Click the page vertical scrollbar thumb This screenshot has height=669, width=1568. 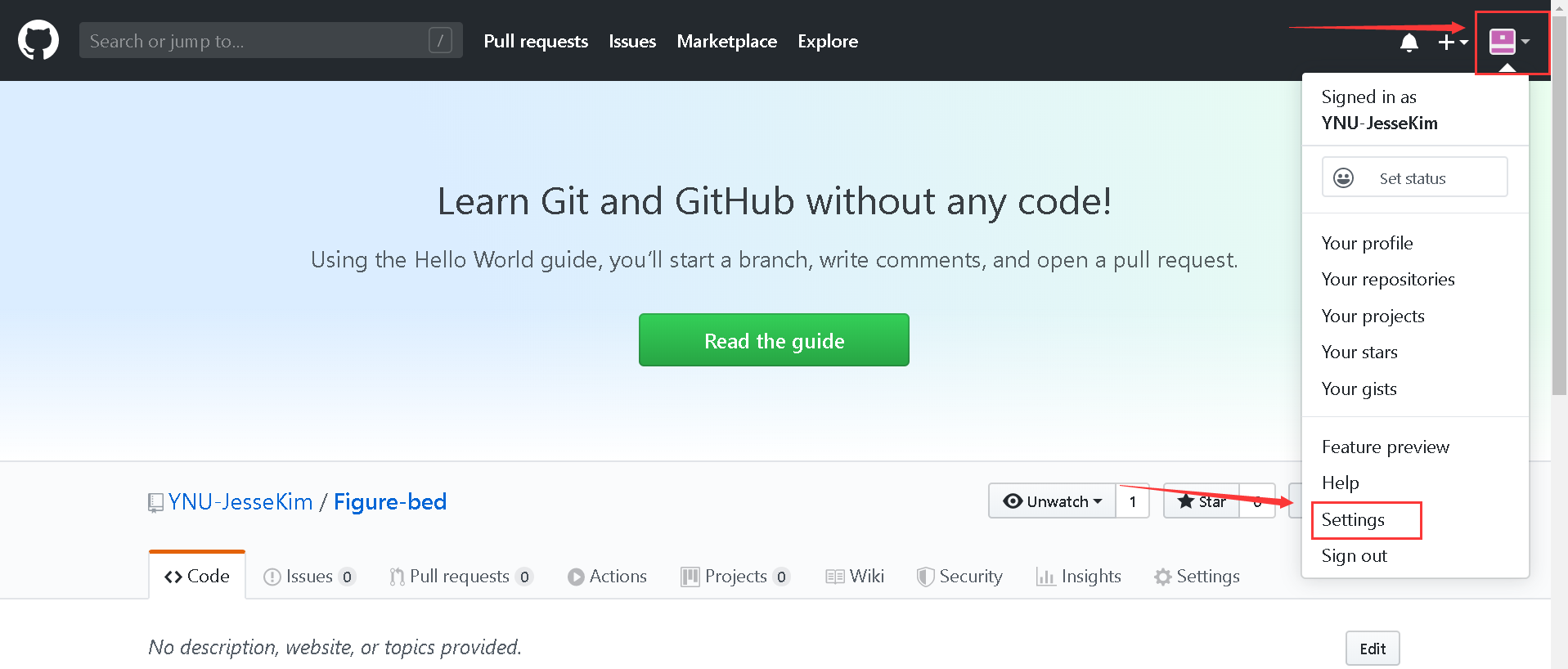click(1559, 204)
